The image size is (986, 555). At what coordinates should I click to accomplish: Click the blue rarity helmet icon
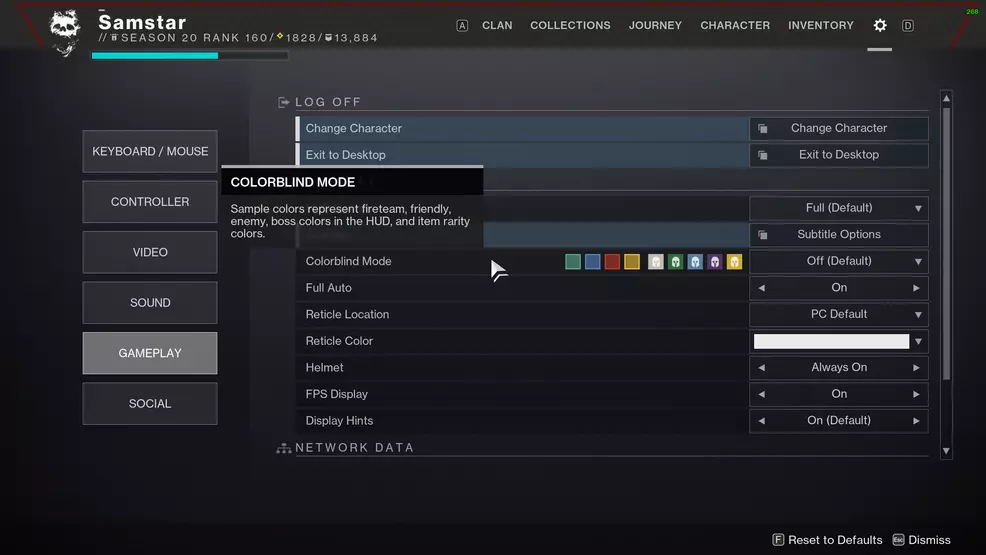pos(695,261)
